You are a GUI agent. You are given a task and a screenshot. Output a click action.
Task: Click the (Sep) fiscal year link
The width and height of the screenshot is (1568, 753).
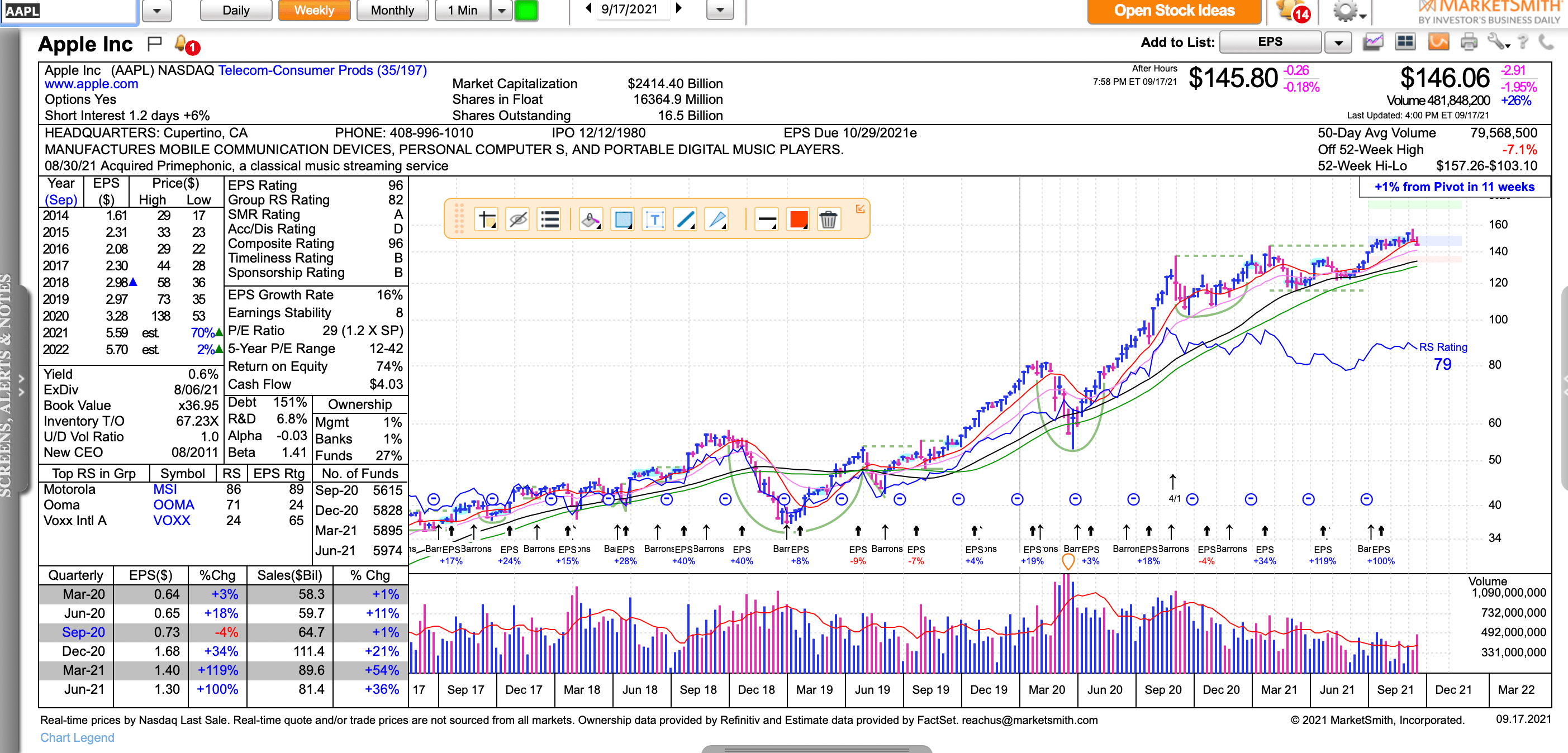pyautogui.click(x=61, y=199)
